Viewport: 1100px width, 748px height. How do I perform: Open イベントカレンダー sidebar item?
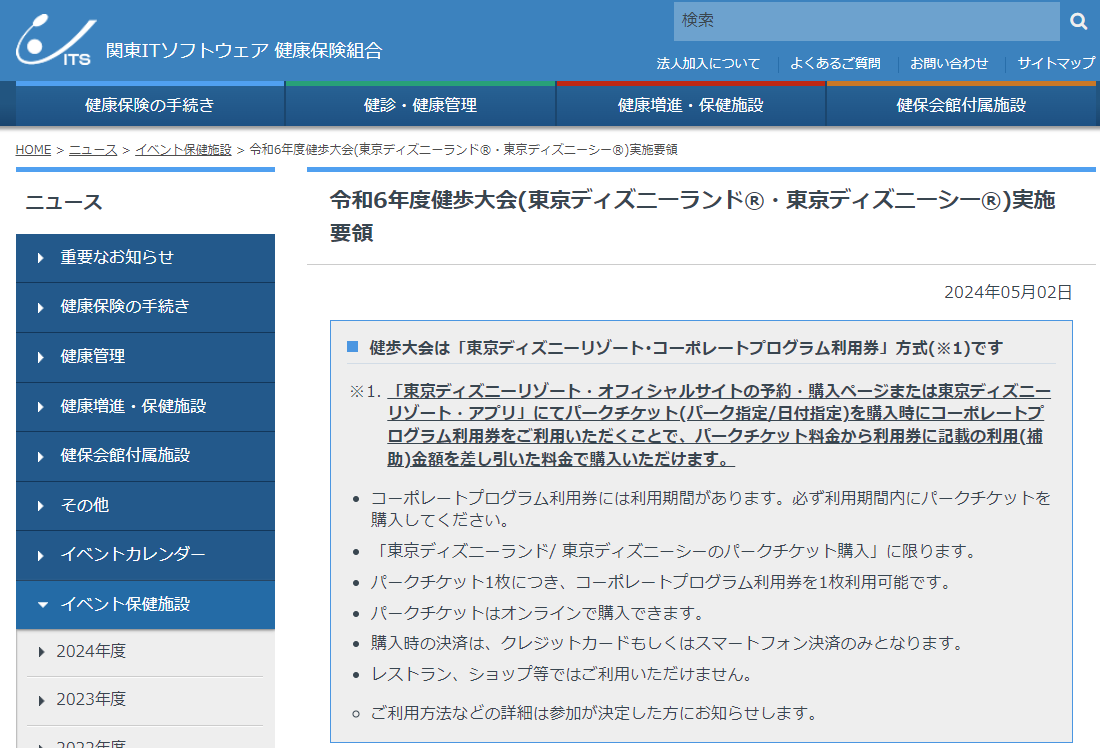[145, 555]
